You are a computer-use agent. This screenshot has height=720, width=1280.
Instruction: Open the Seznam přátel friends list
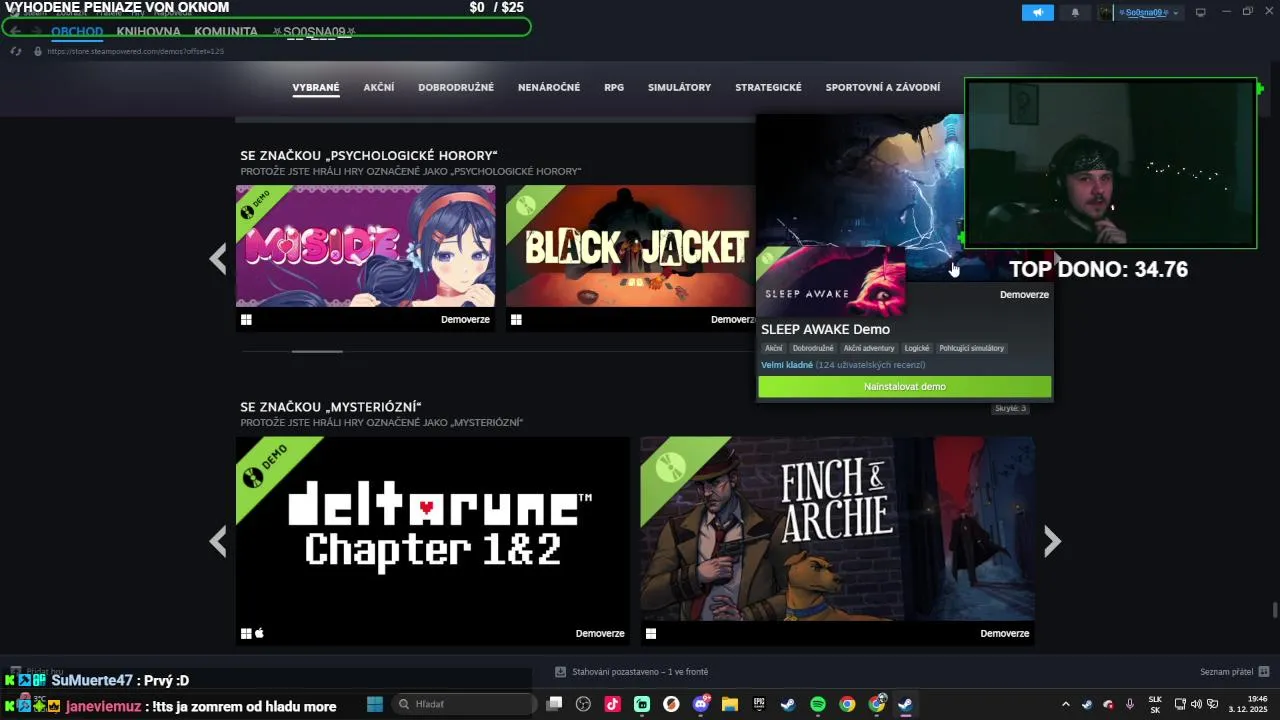click(x=1234, y=672)
